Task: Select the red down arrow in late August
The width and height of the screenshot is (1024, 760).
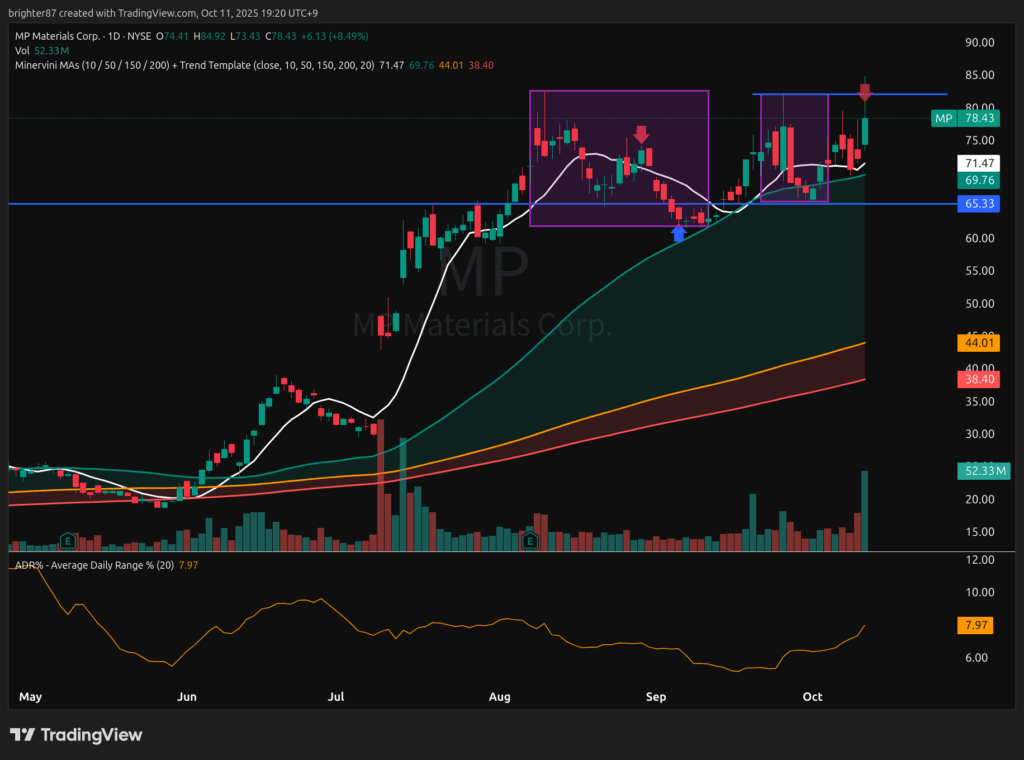Action: [641, 134]
